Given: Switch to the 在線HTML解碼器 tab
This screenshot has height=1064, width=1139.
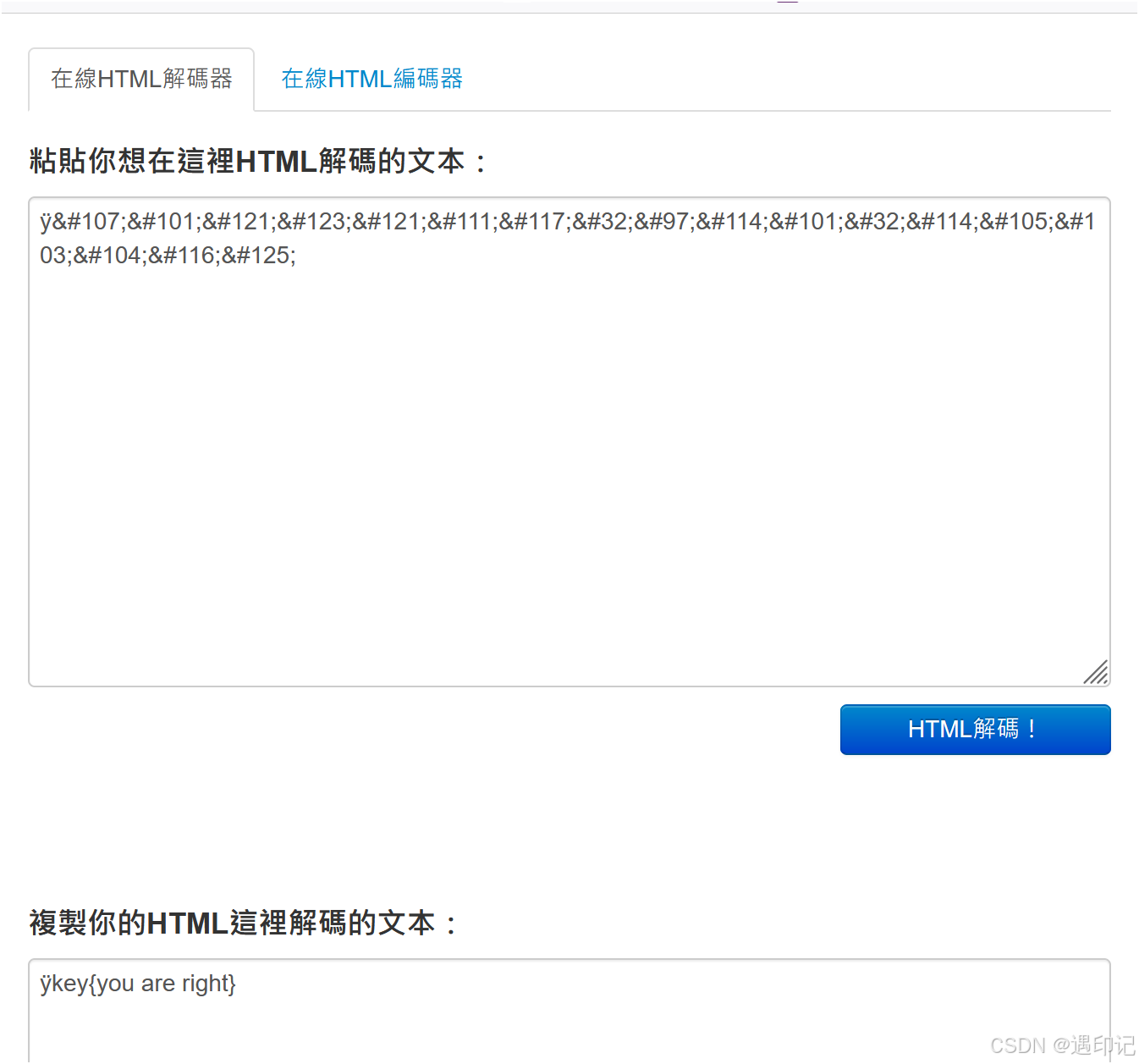Looking at the screenshot, I should point(141,79).
